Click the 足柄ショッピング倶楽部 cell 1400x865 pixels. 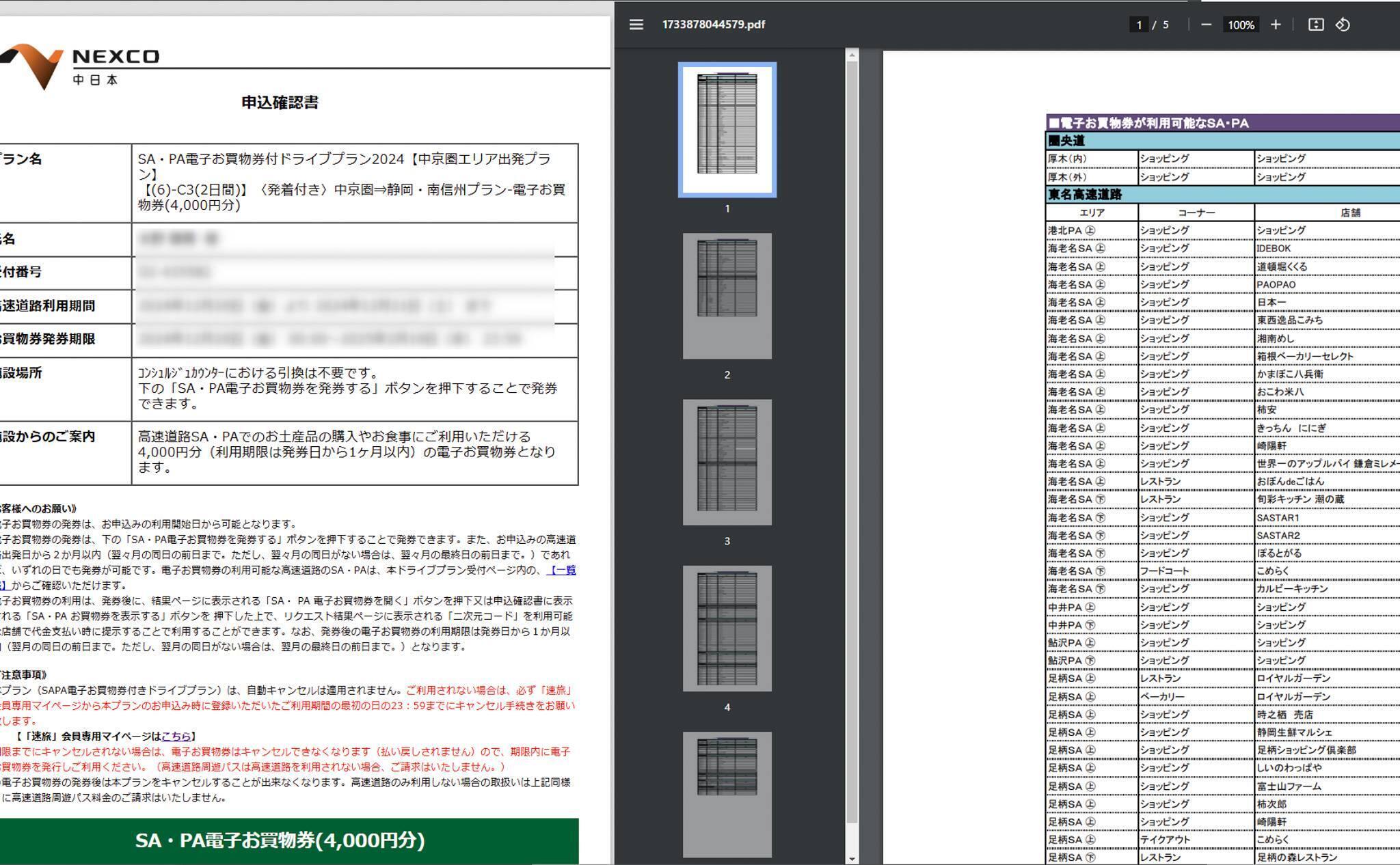[x=1328, y=750]
